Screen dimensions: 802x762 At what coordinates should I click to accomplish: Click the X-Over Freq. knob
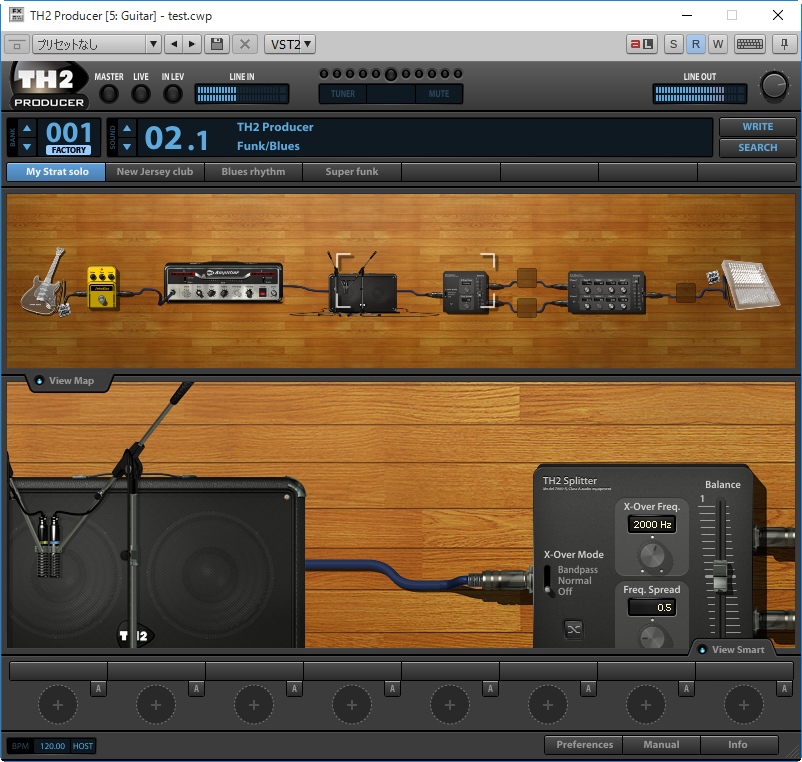652,555
